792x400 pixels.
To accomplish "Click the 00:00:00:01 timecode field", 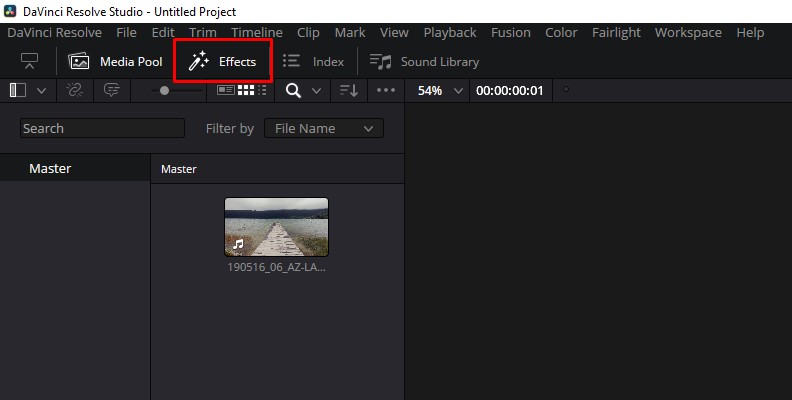I will 510,91.
